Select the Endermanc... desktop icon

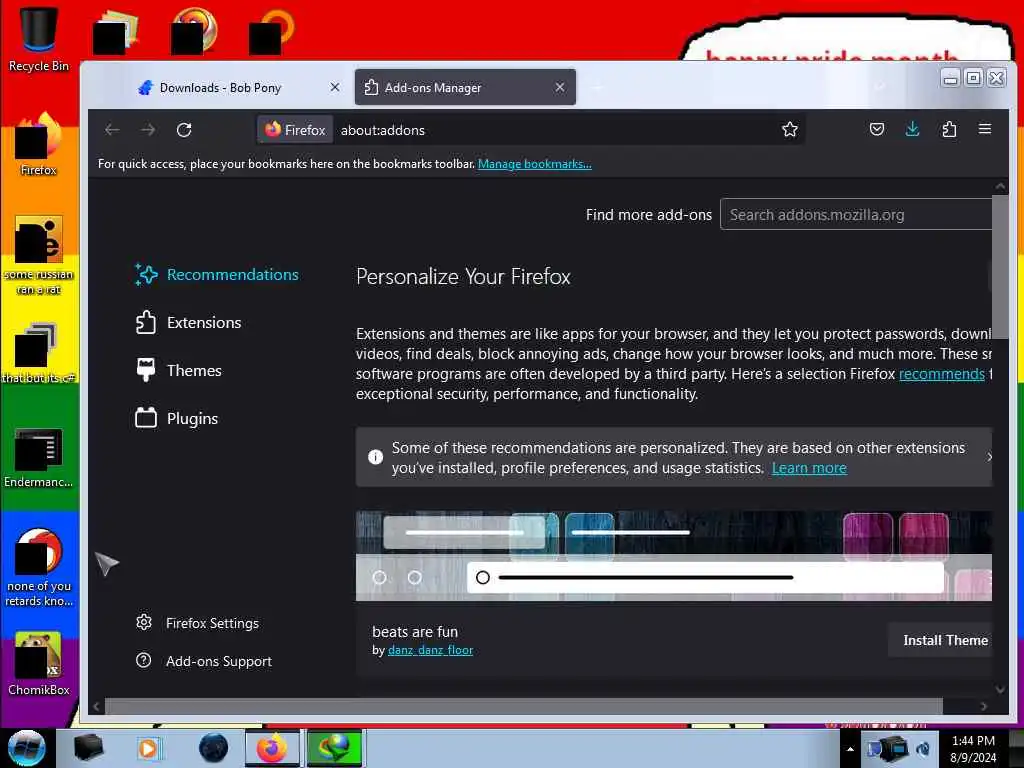pyautogui.click(x=39, y=458)
